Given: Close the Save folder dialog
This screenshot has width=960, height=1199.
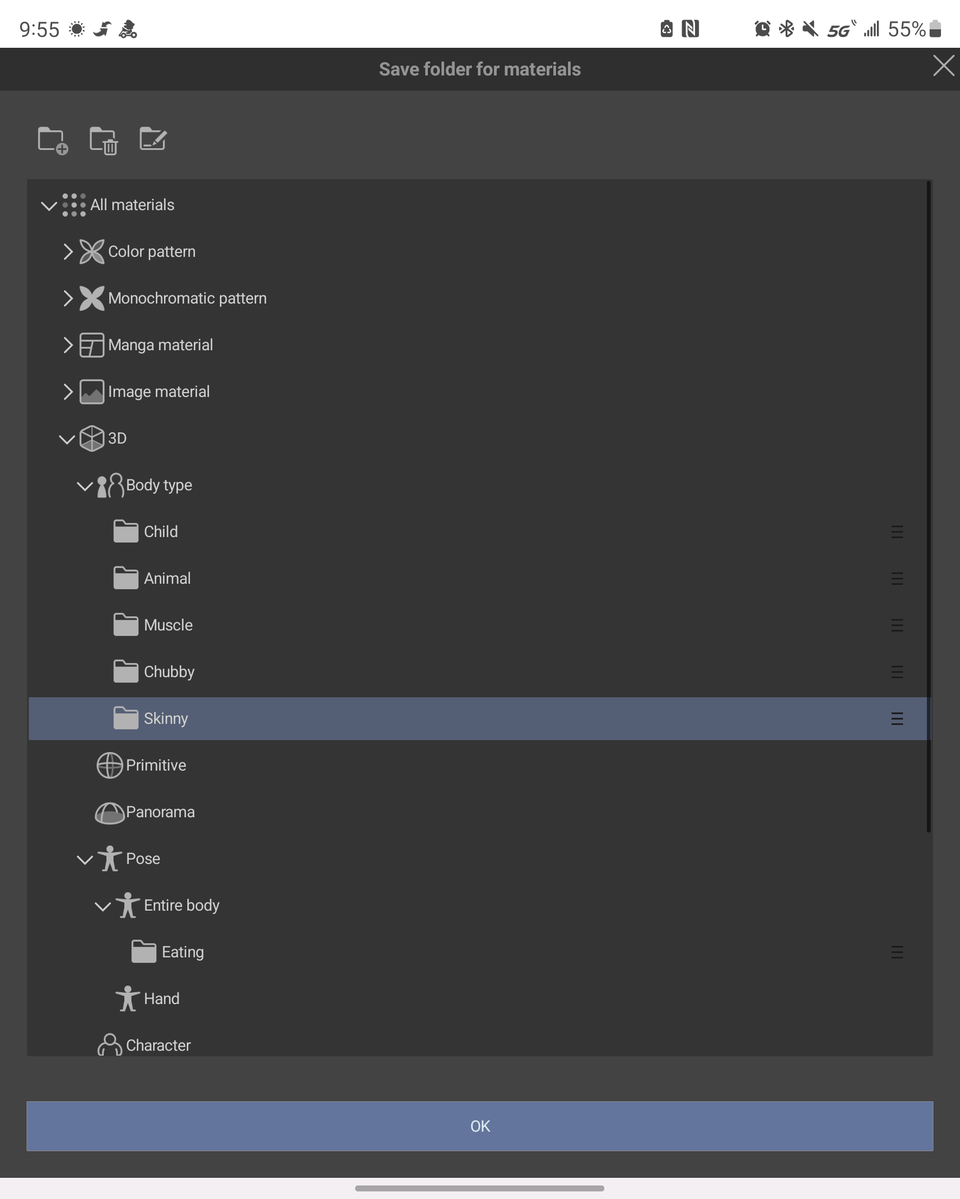Looking at the screenshot, I should tap(943, 67).
